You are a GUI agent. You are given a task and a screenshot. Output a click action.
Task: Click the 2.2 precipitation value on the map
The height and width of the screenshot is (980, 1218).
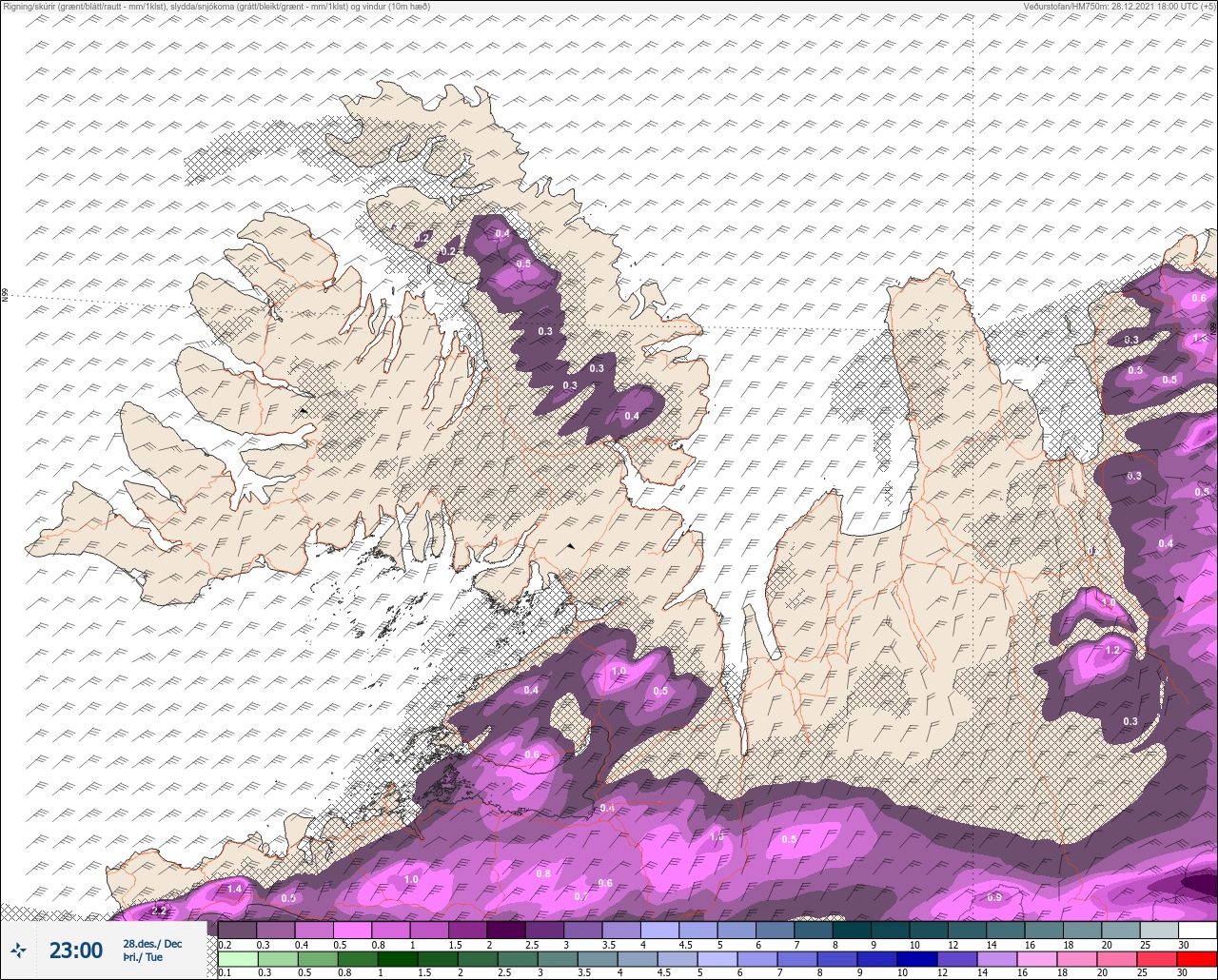tap(159, 911)
